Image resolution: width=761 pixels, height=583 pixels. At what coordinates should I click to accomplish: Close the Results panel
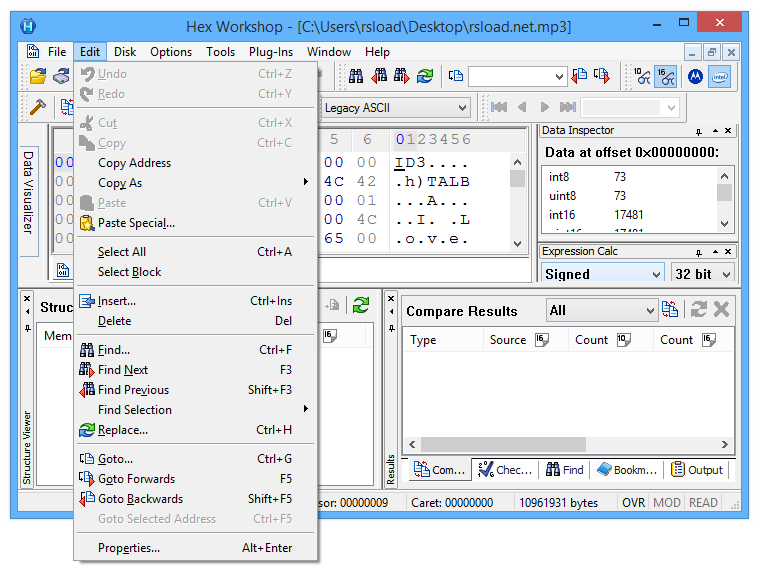click(x=391, y=299)
